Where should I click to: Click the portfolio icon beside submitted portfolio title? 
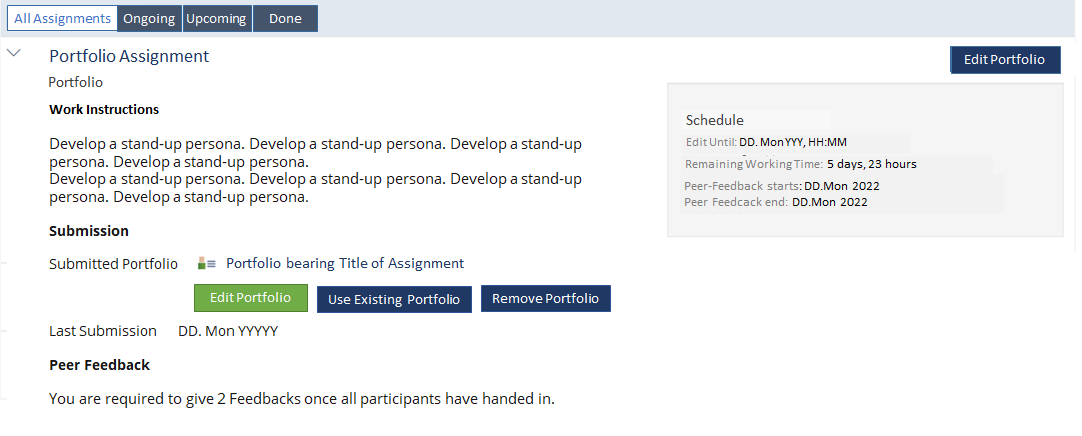[207, 264]
